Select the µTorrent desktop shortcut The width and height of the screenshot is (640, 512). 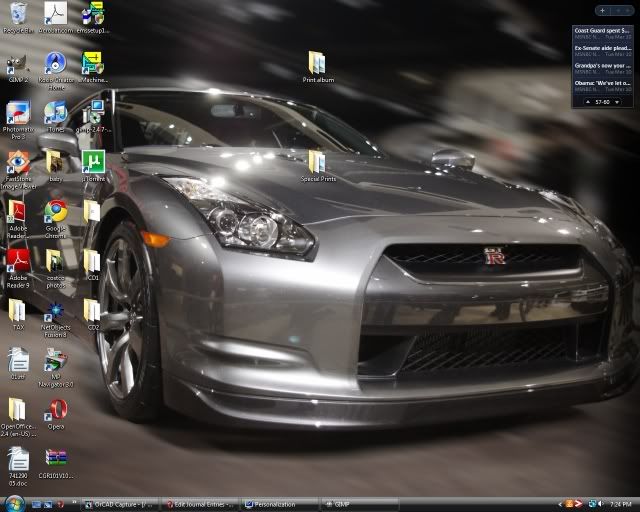93,166
